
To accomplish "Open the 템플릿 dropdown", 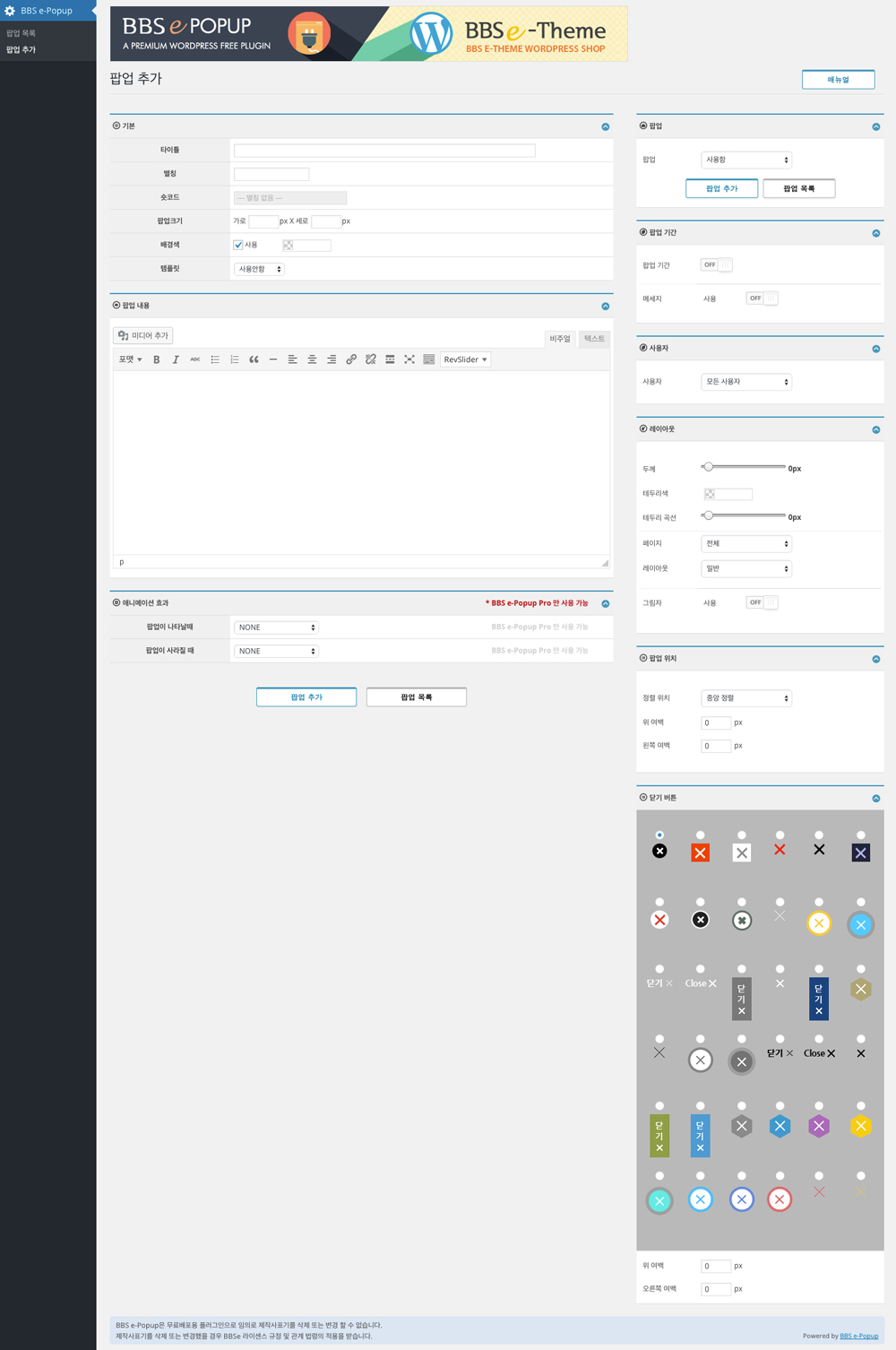I will (259, 269).
